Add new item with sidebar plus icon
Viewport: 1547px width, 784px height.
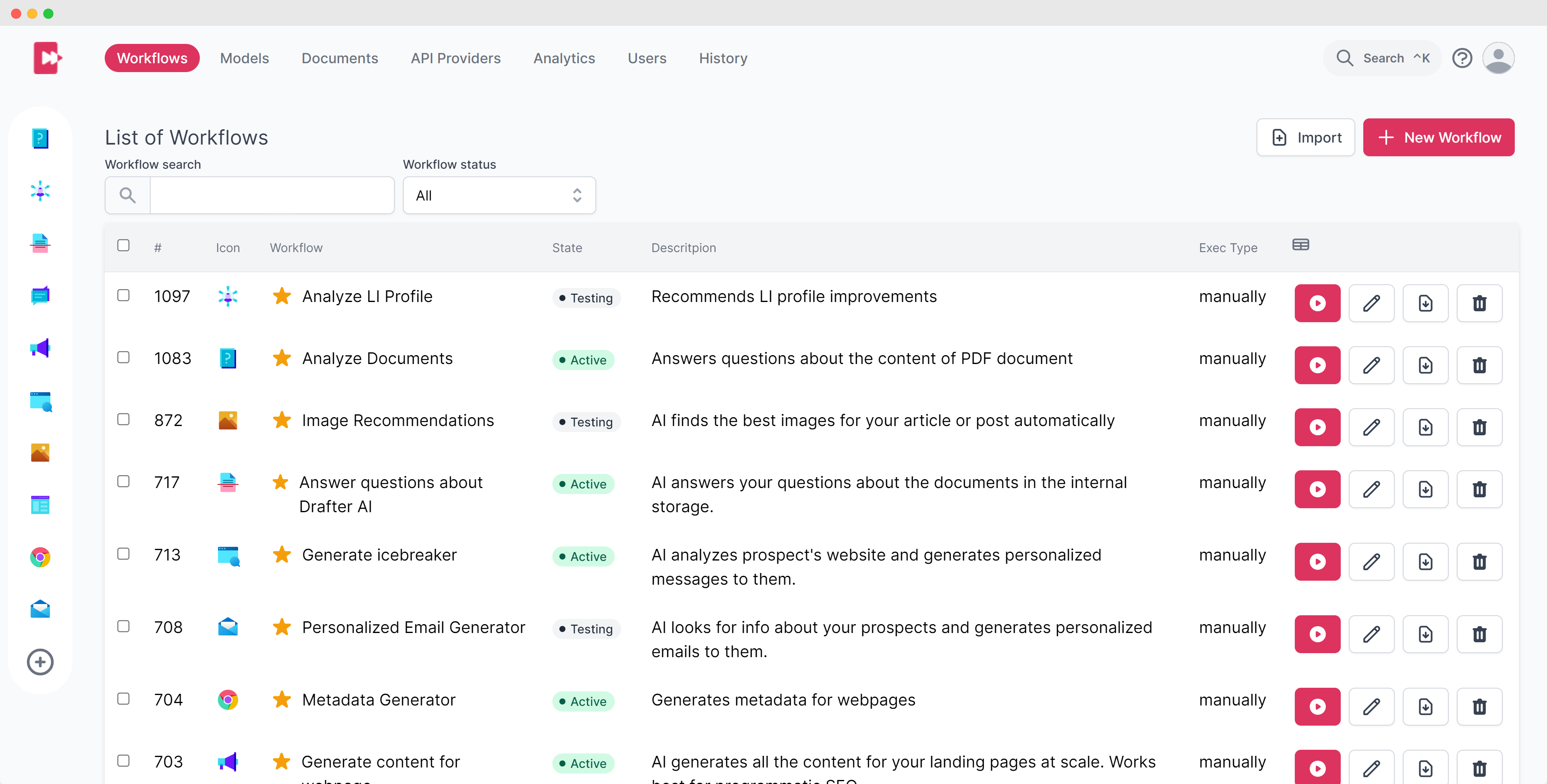(x=40, y=662)
